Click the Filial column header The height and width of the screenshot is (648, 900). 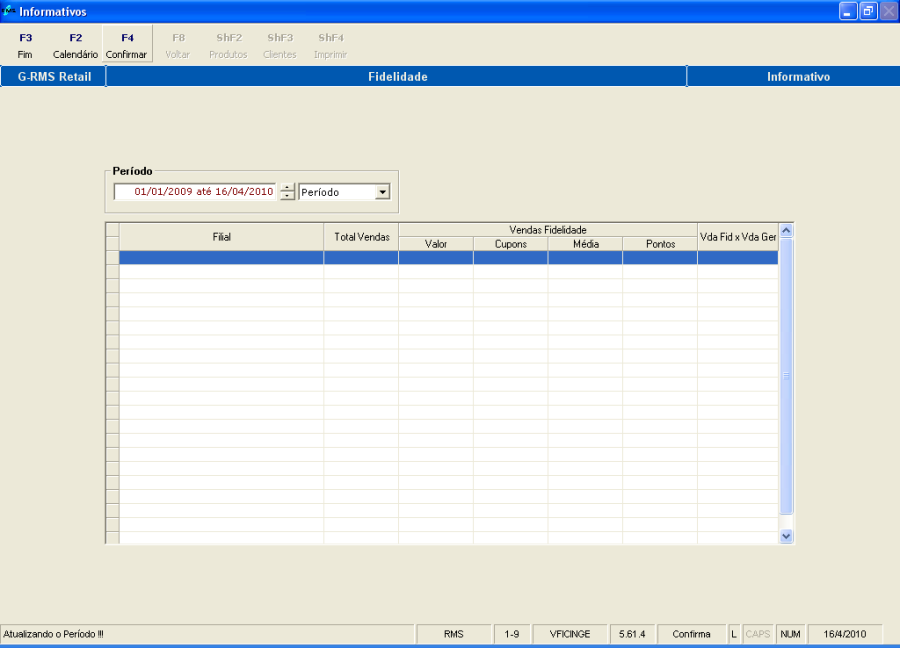point(222,237)
